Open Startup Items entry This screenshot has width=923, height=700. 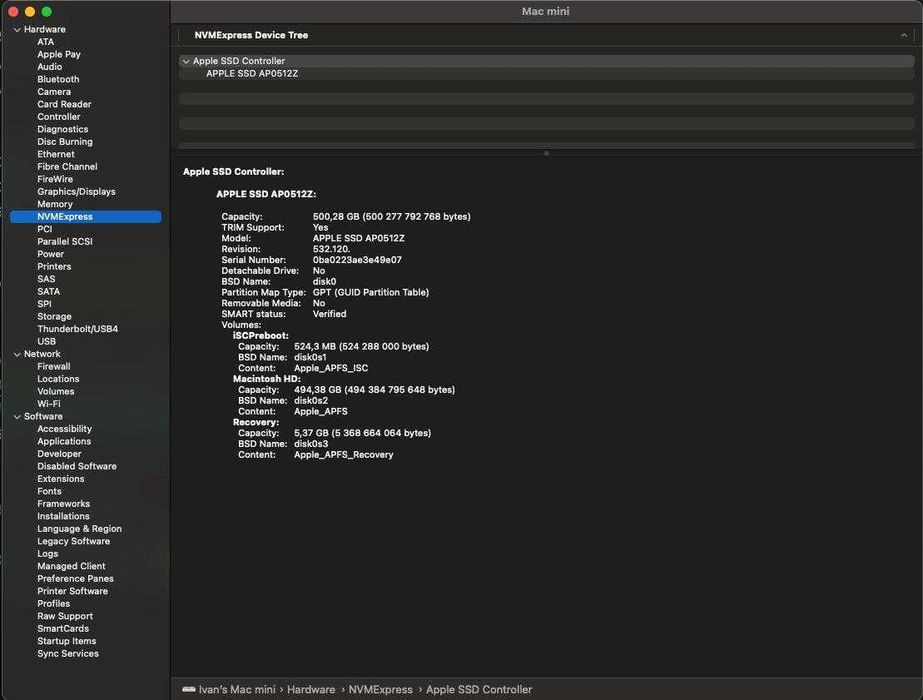(x=67, y=641)
